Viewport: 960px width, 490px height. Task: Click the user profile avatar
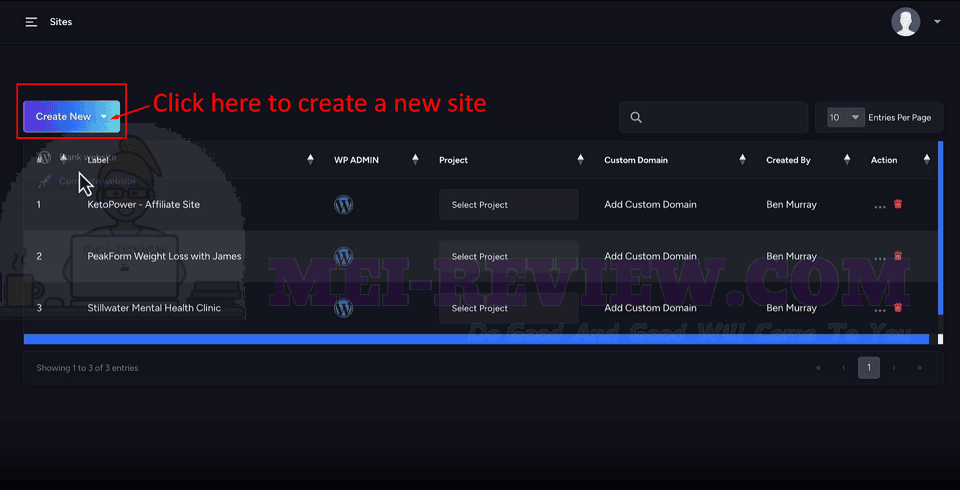[x=906, y=22]
